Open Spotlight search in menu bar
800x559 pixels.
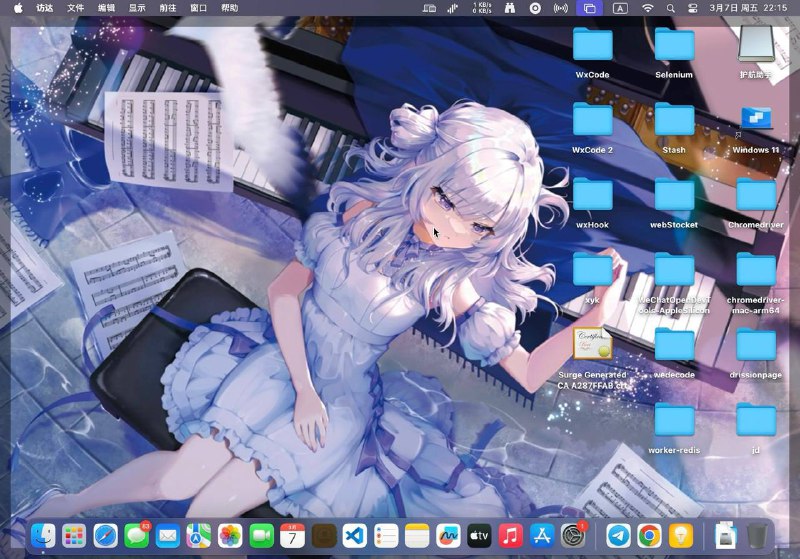670,8
